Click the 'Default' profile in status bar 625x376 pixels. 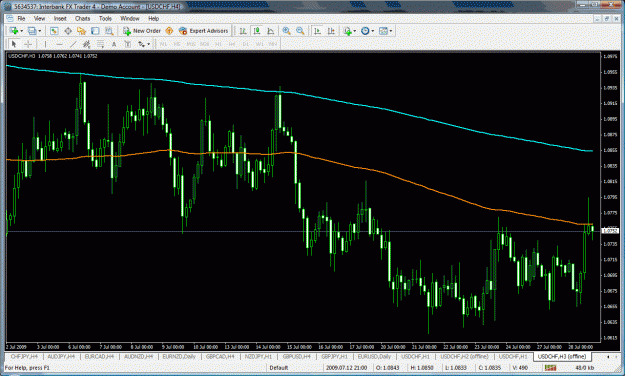279,368
